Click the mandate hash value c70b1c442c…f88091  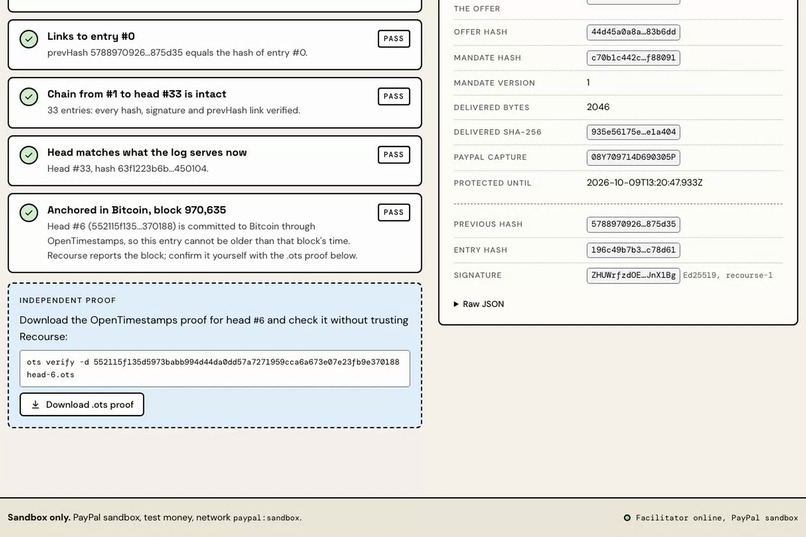(633, 58)
